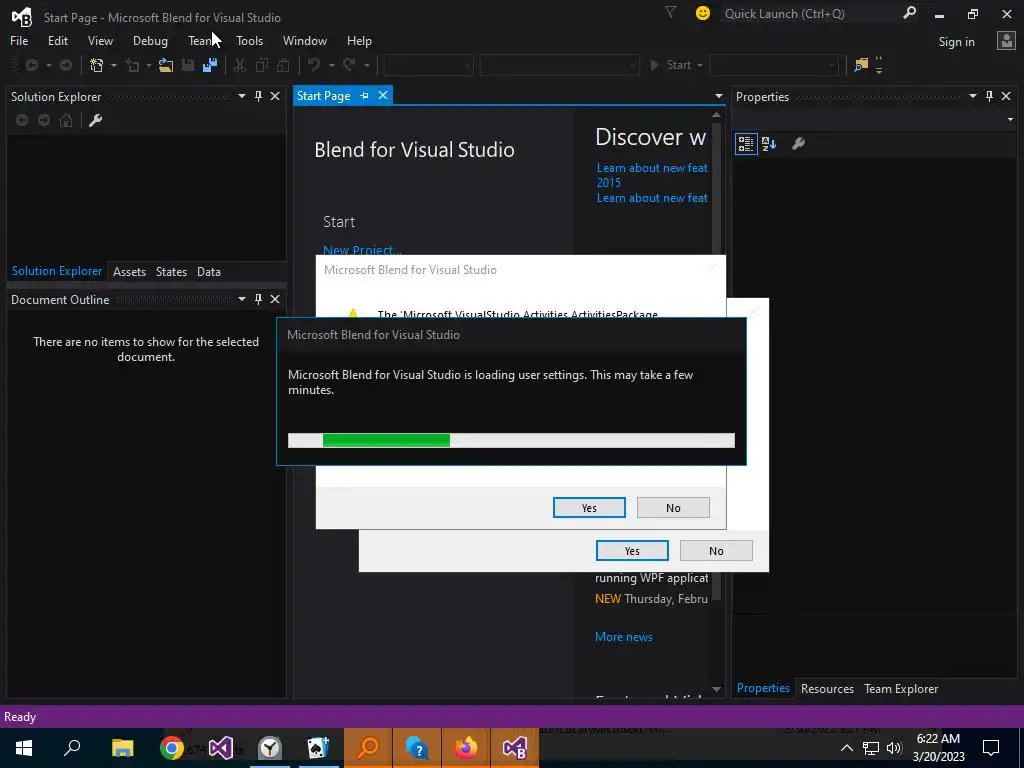Screen dimensions: 1024x768
Task: Click the Solution Explorer Home icon
Action: click(x=66, y=120)
